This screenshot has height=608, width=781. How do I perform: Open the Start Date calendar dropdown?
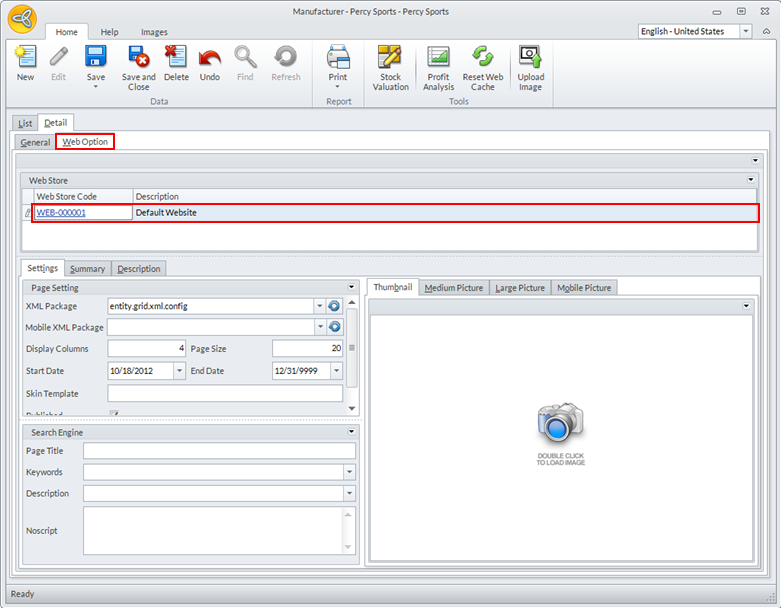coord(180,371)
